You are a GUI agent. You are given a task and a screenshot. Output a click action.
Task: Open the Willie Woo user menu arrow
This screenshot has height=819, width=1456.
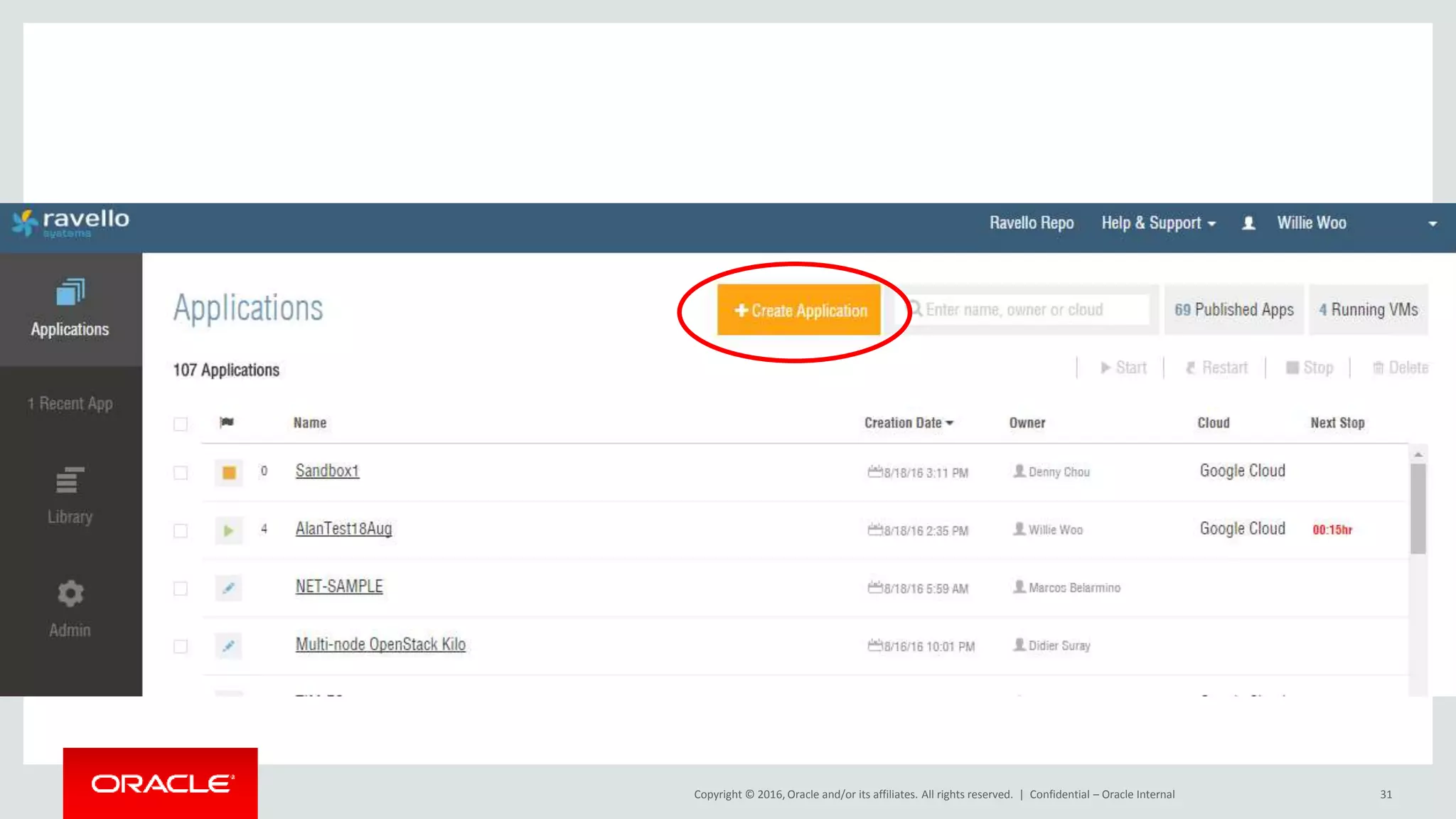[x=1433, y=224]
